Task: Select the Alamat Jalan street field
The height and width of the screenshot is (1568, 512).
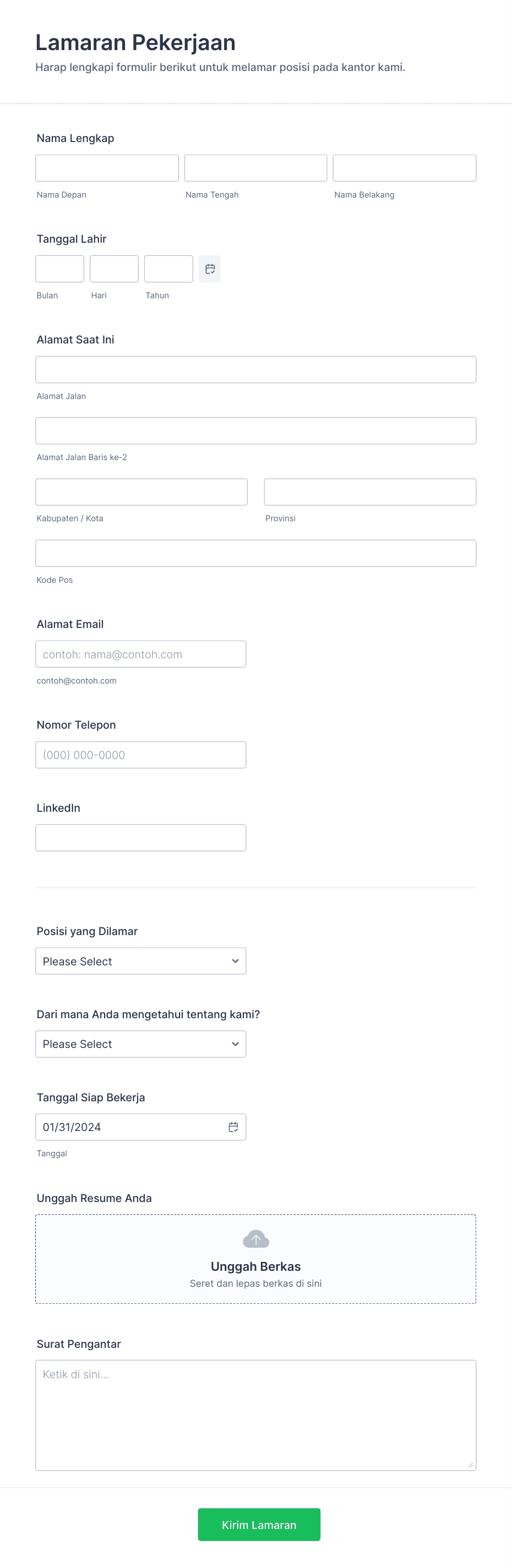Action: tap(255, 369)
